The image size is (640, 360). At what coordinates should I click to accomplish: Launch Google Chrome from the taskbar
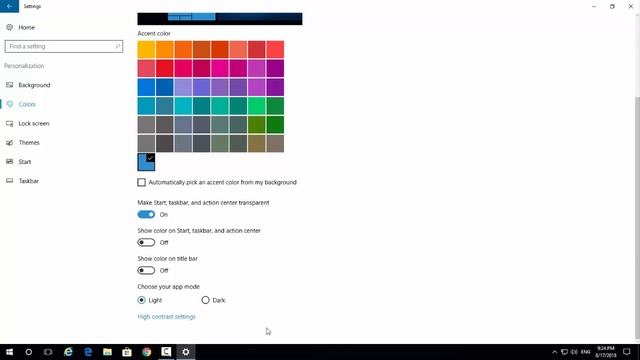[147, 352]
